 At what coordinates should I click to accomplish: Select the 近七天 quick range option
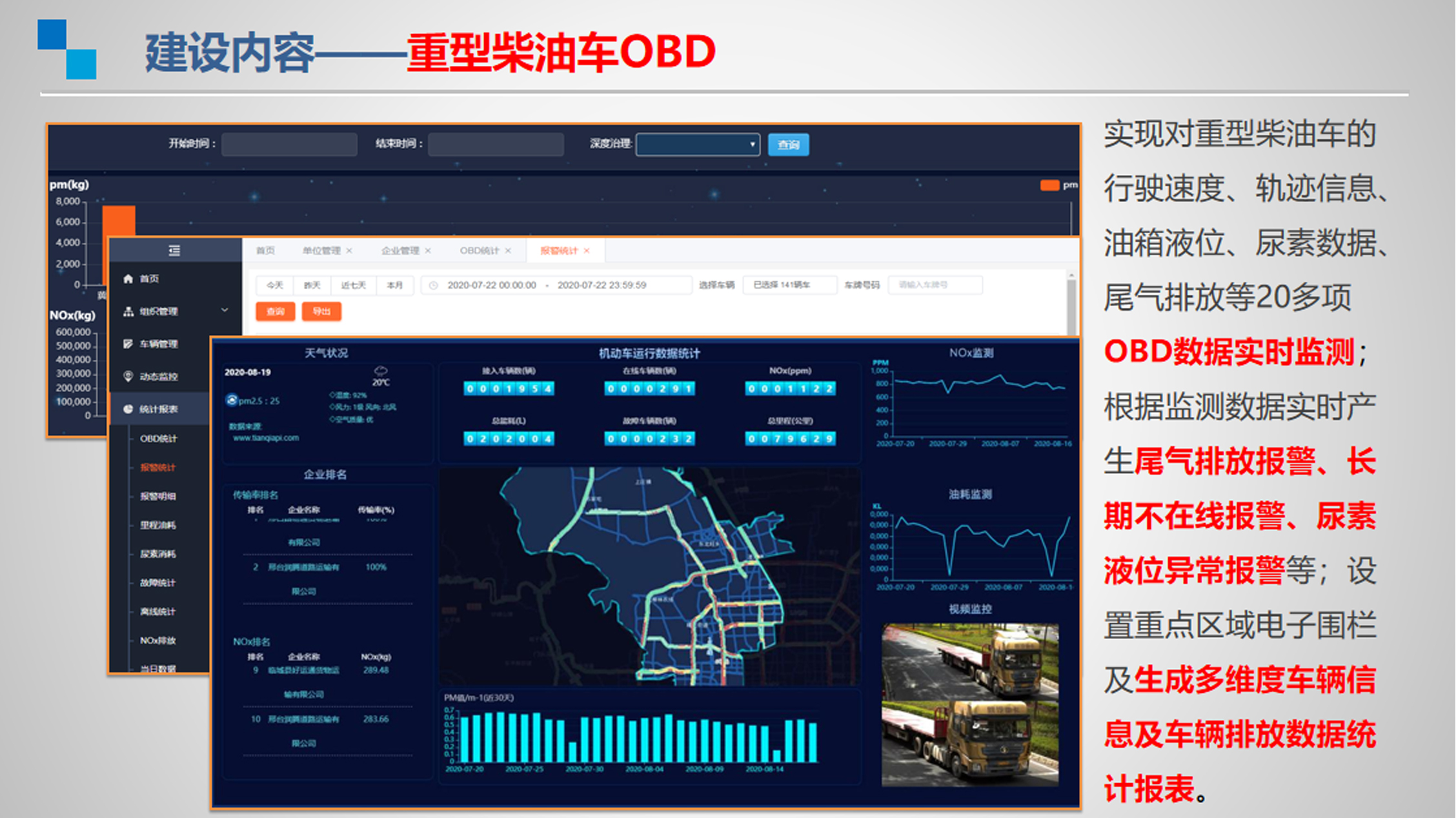[353, 285]
